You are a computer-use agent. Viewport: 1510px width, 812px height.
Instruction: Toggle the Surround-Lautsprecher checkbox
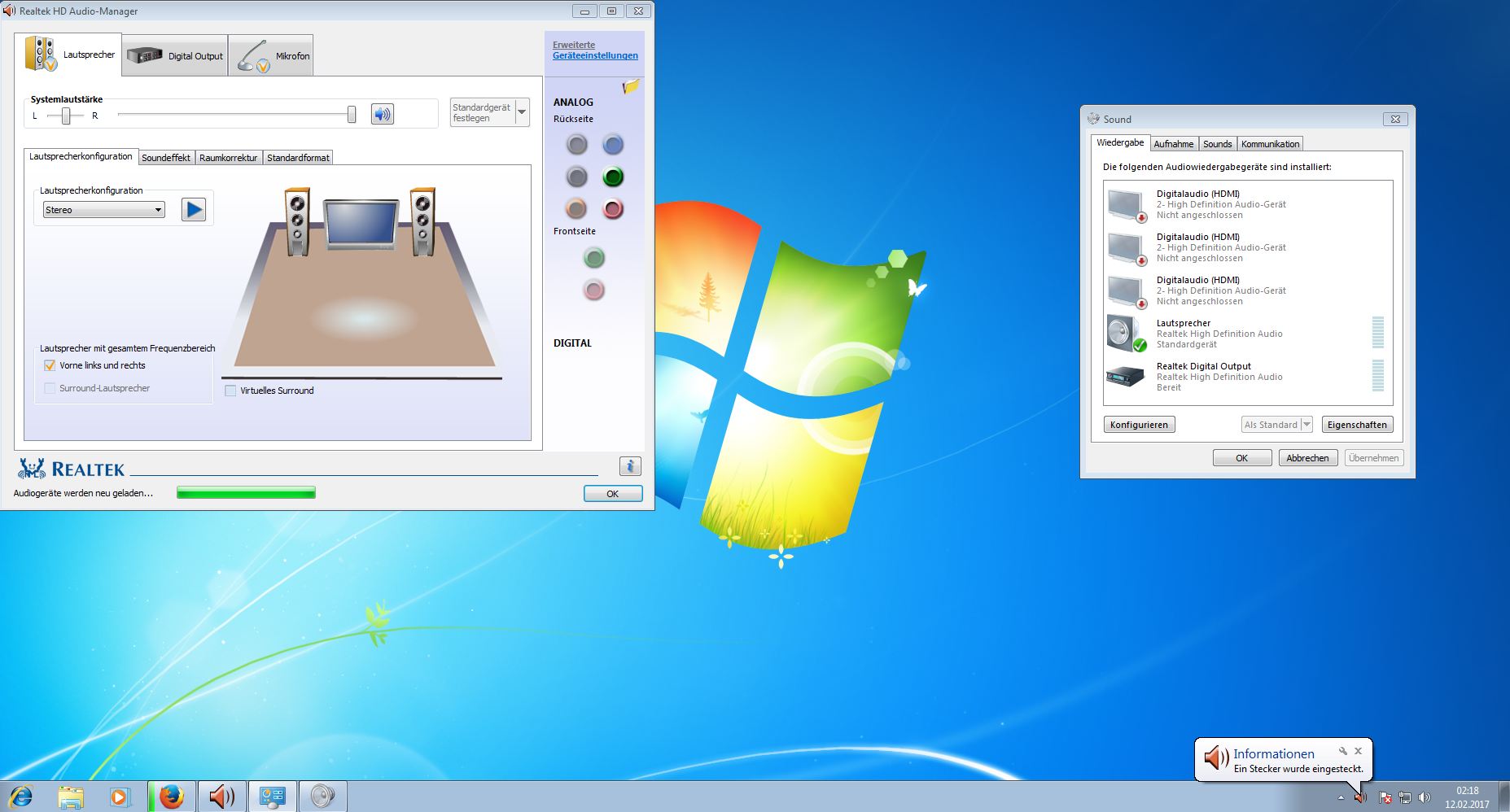[x=50, y=388]
